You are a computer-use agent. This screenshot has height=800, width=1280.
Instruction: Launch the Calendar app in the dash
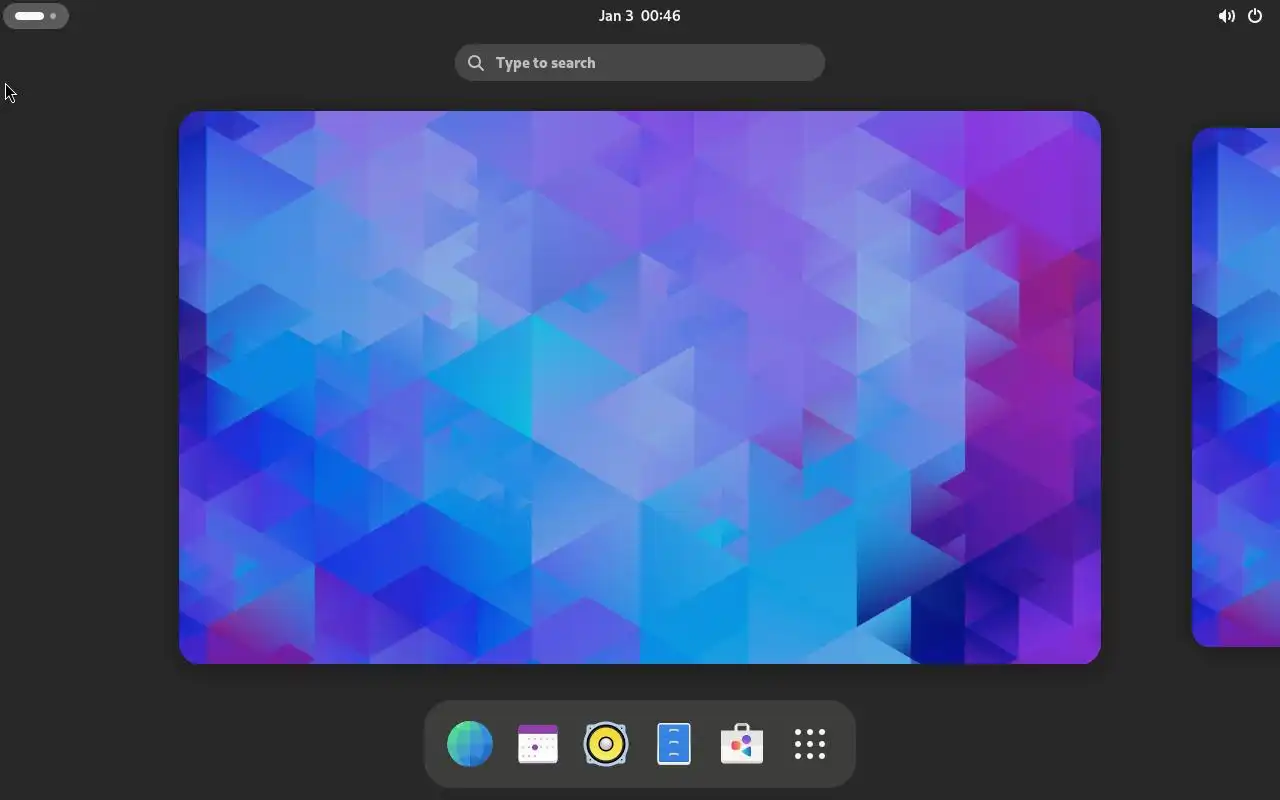coord(538,744)
